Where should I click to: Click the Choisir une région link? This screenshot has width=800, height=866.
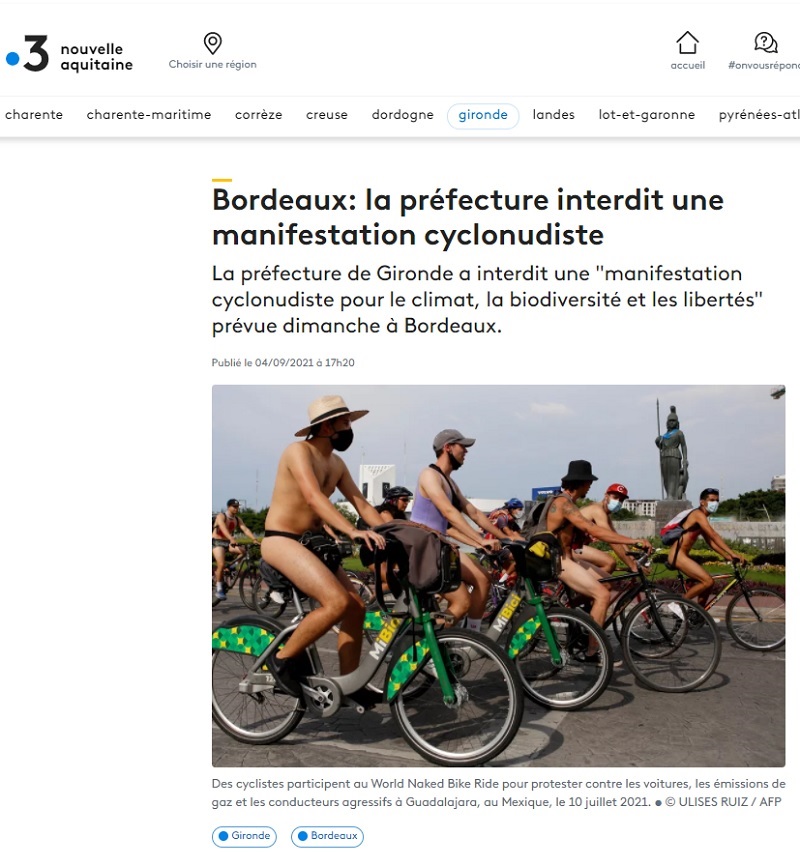click(x=213, y=64)
